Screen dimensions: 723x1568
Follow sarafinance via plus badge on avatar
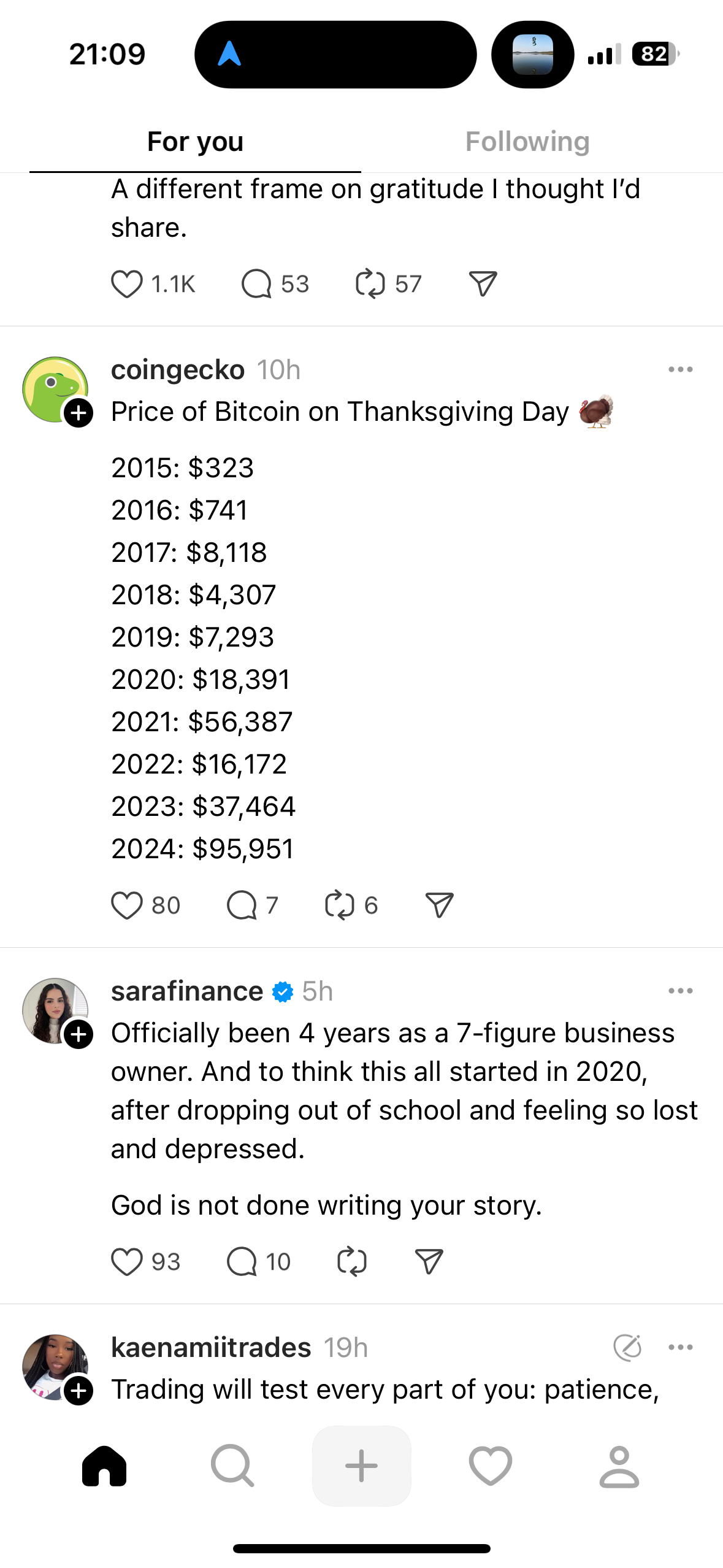coord(79,1035)
